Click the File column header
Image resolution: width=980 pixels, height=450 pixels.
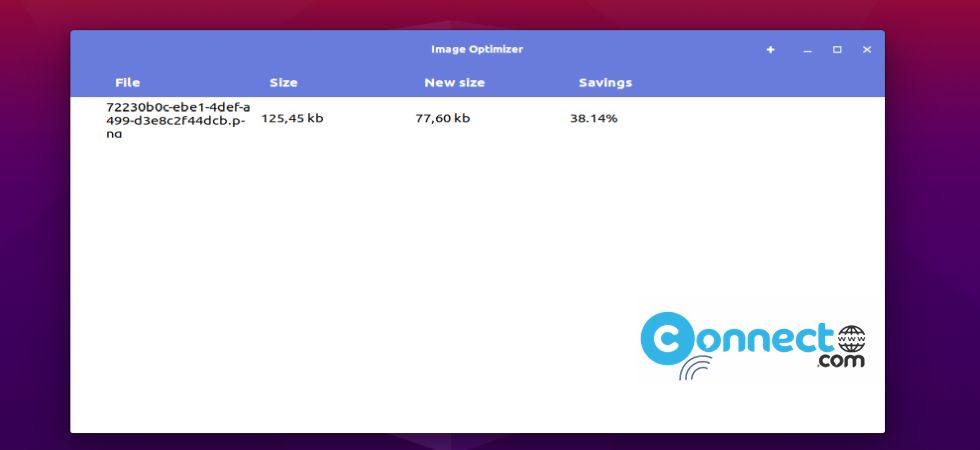coord(128,82)
